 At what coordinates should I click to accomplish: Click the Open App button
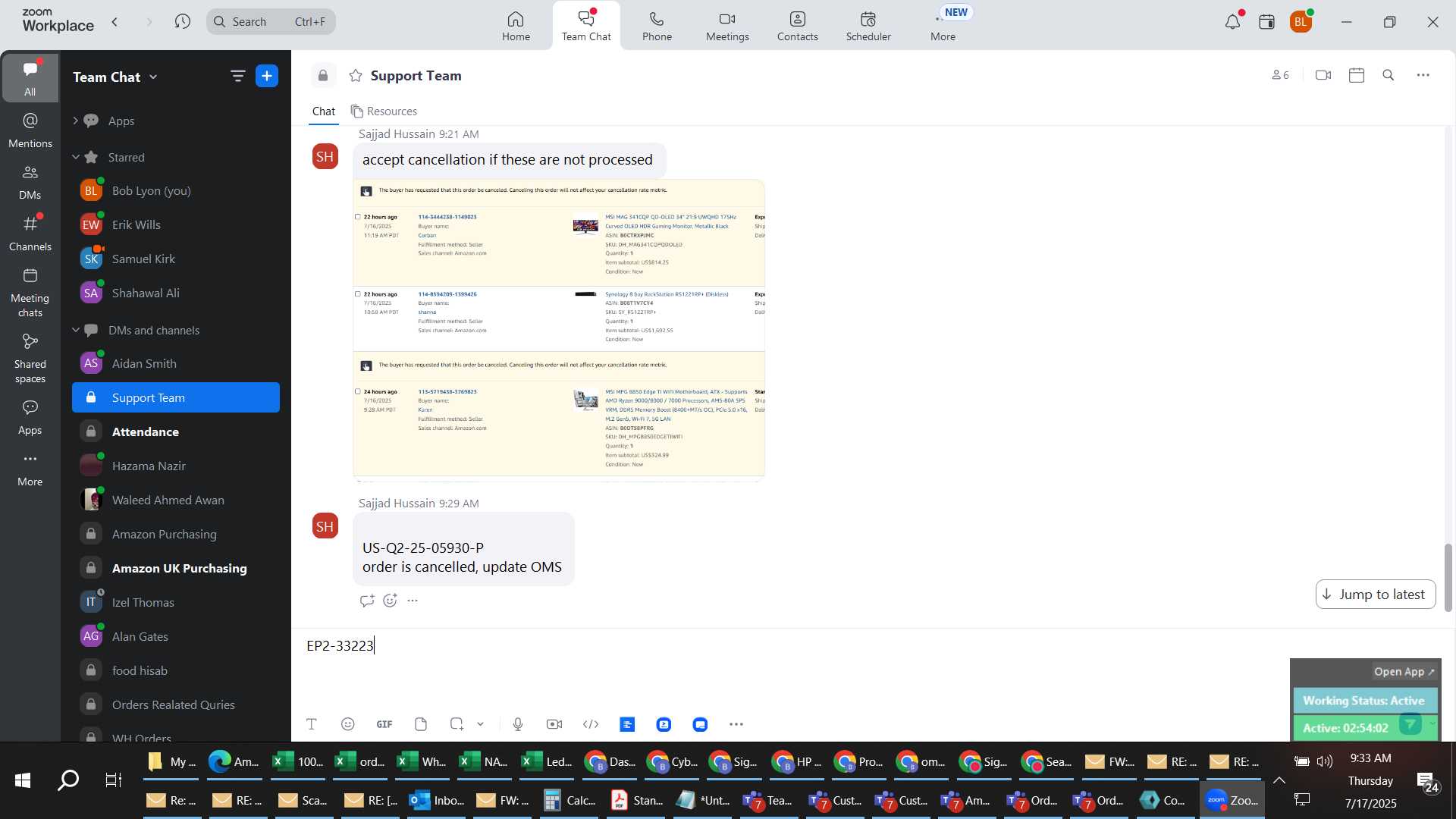click(x=1404, y=672)
